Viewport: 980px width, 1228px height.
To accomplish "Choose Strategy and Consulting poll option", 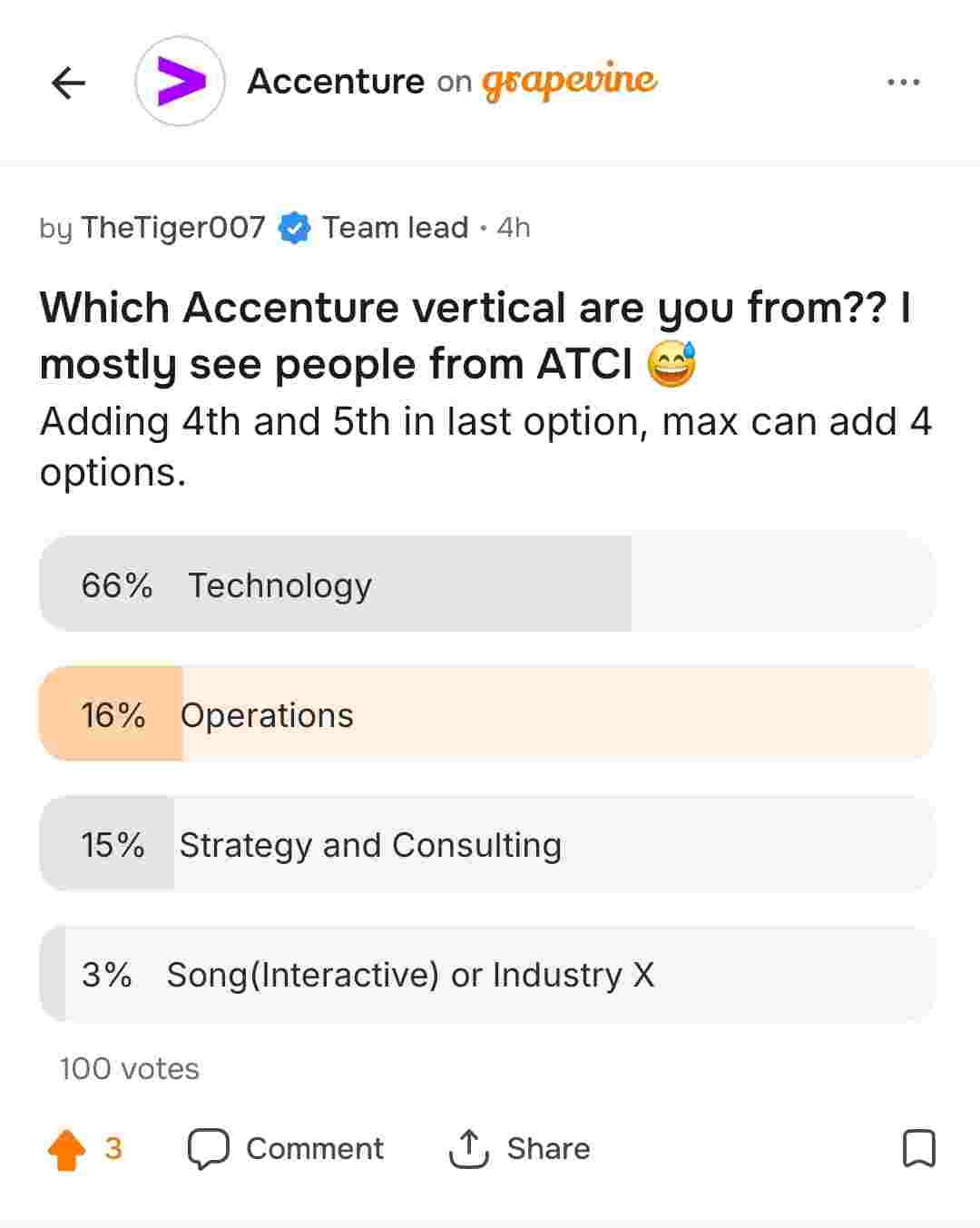I will [486, 844].
